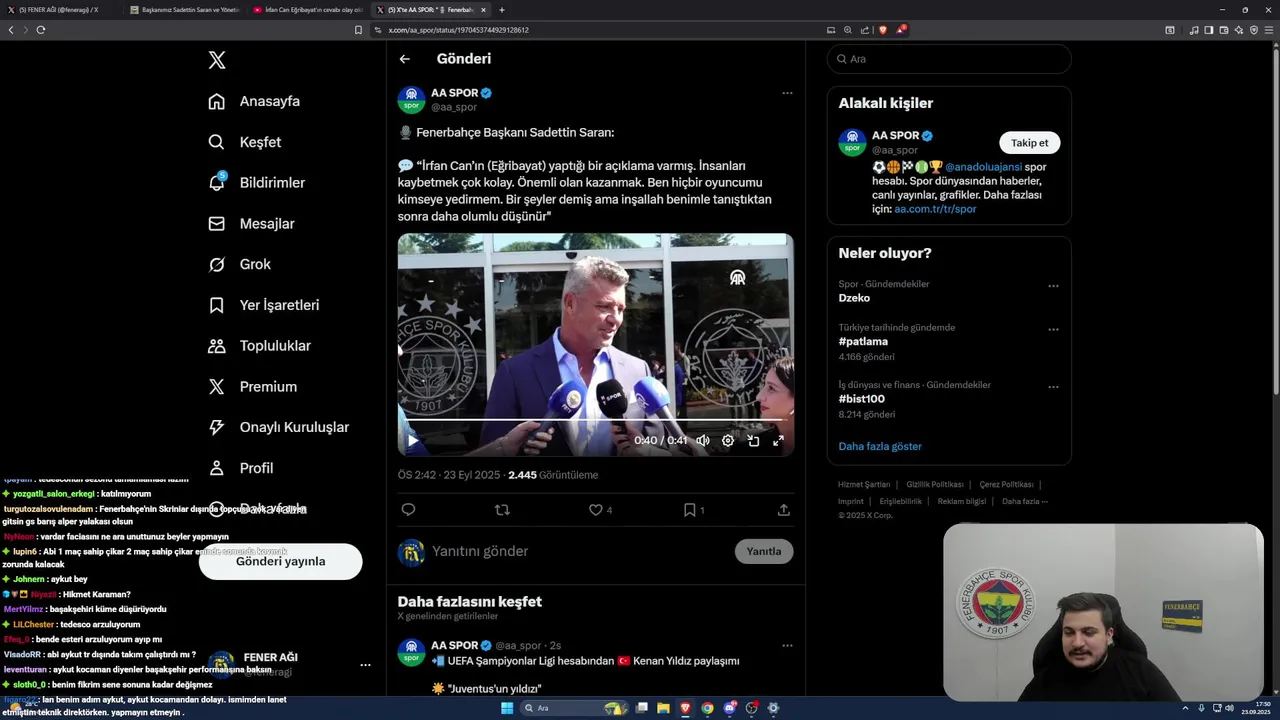Open Onaylı Kuruluşlar page
Viewport: 1280px width, 720px height.
click(278, 427)
